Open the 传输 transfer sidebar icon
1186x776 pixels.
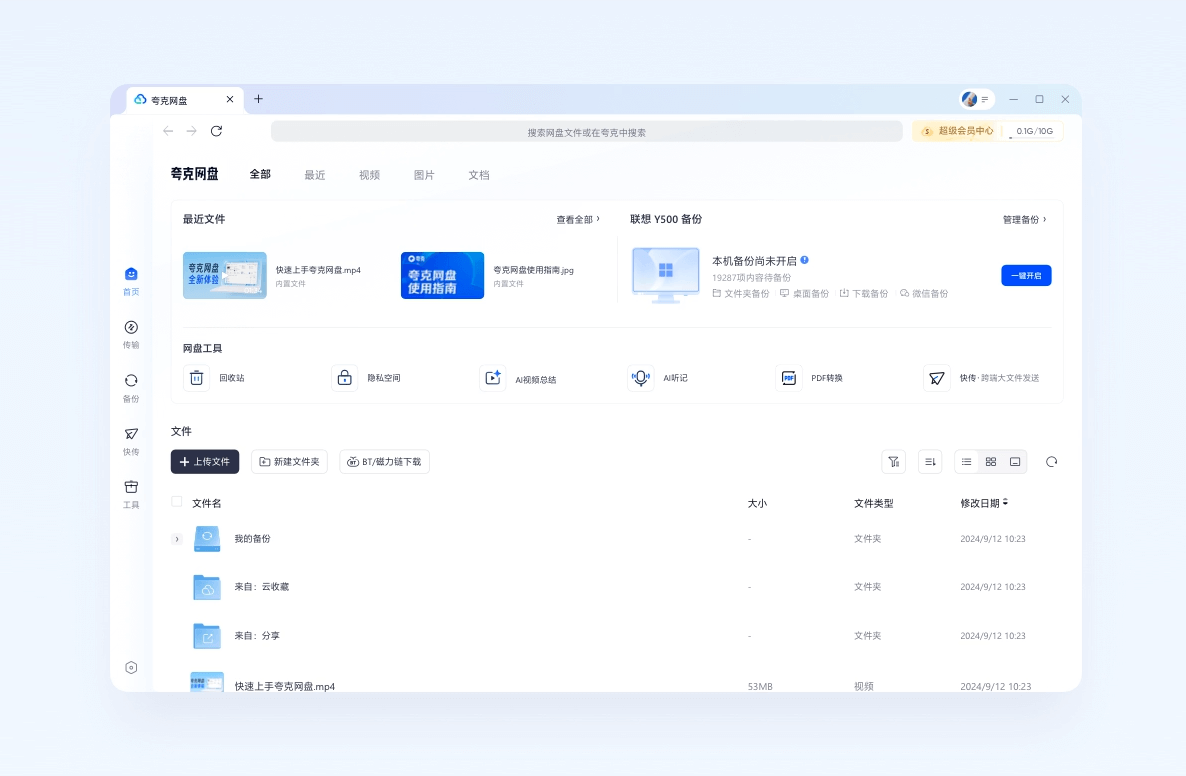pos(131,334)
